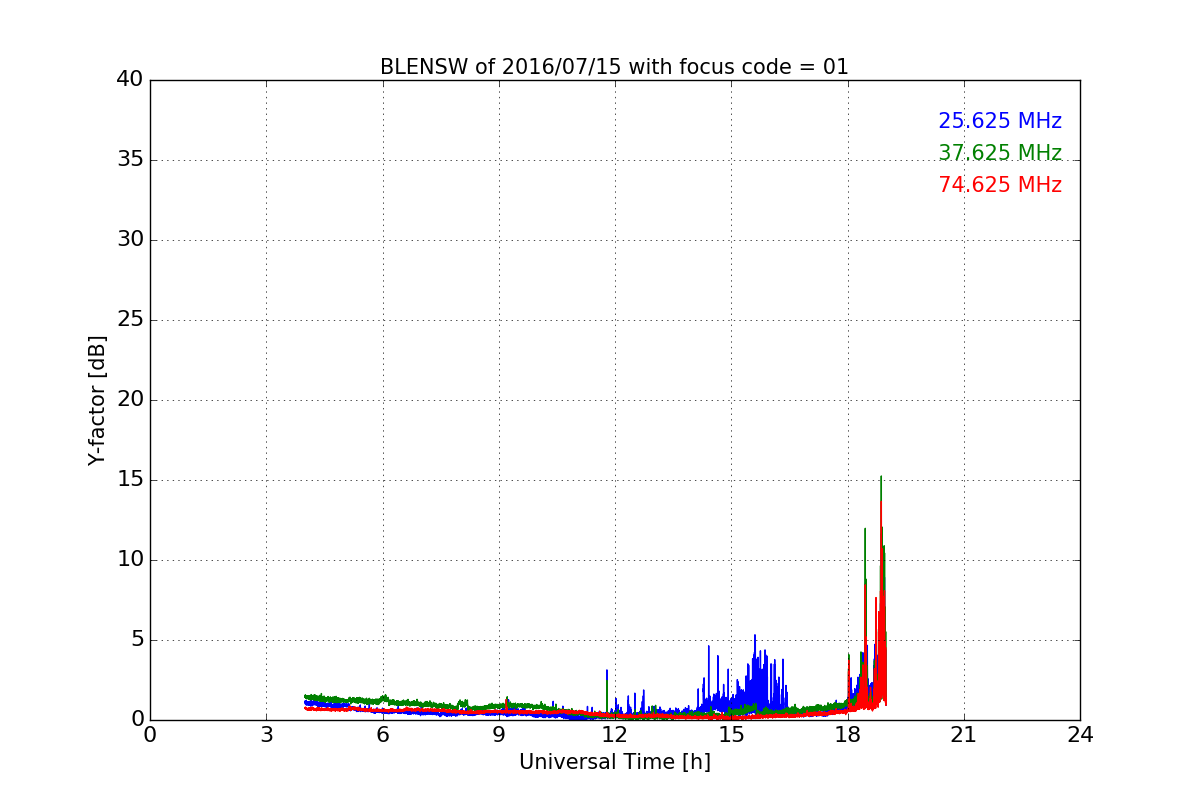Select the green "37.625 MHz" legend label
Image resolution: width=1200 pixels, height=800 pixels.
1000,153
